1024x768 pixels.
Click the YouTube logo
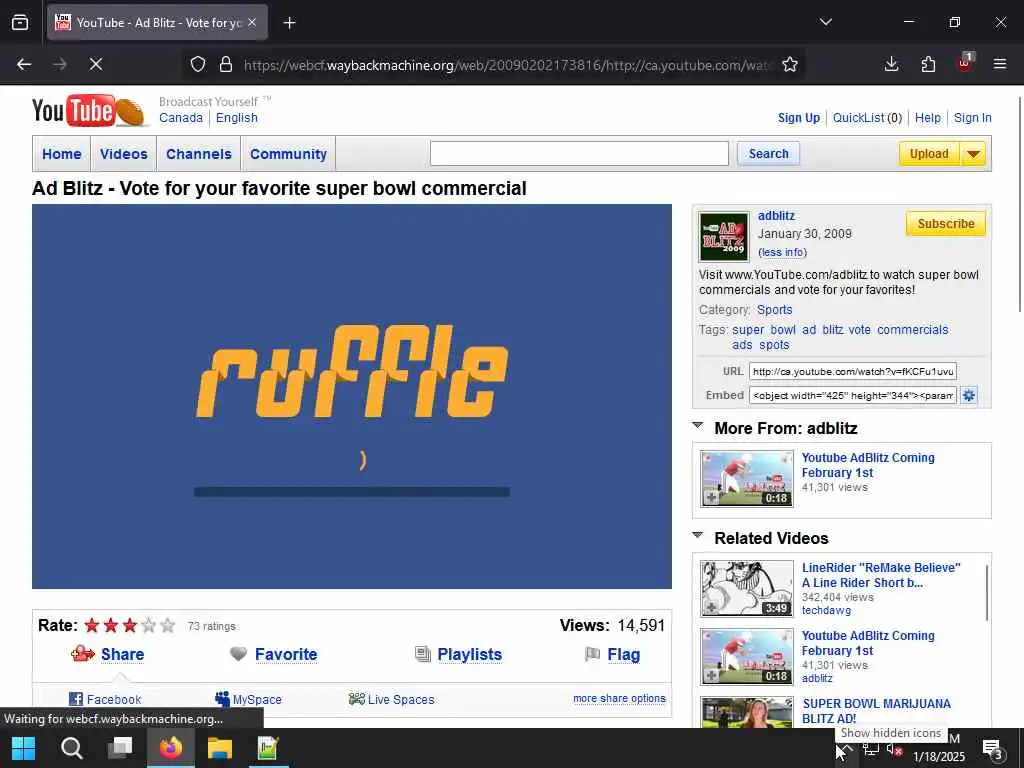89,111
